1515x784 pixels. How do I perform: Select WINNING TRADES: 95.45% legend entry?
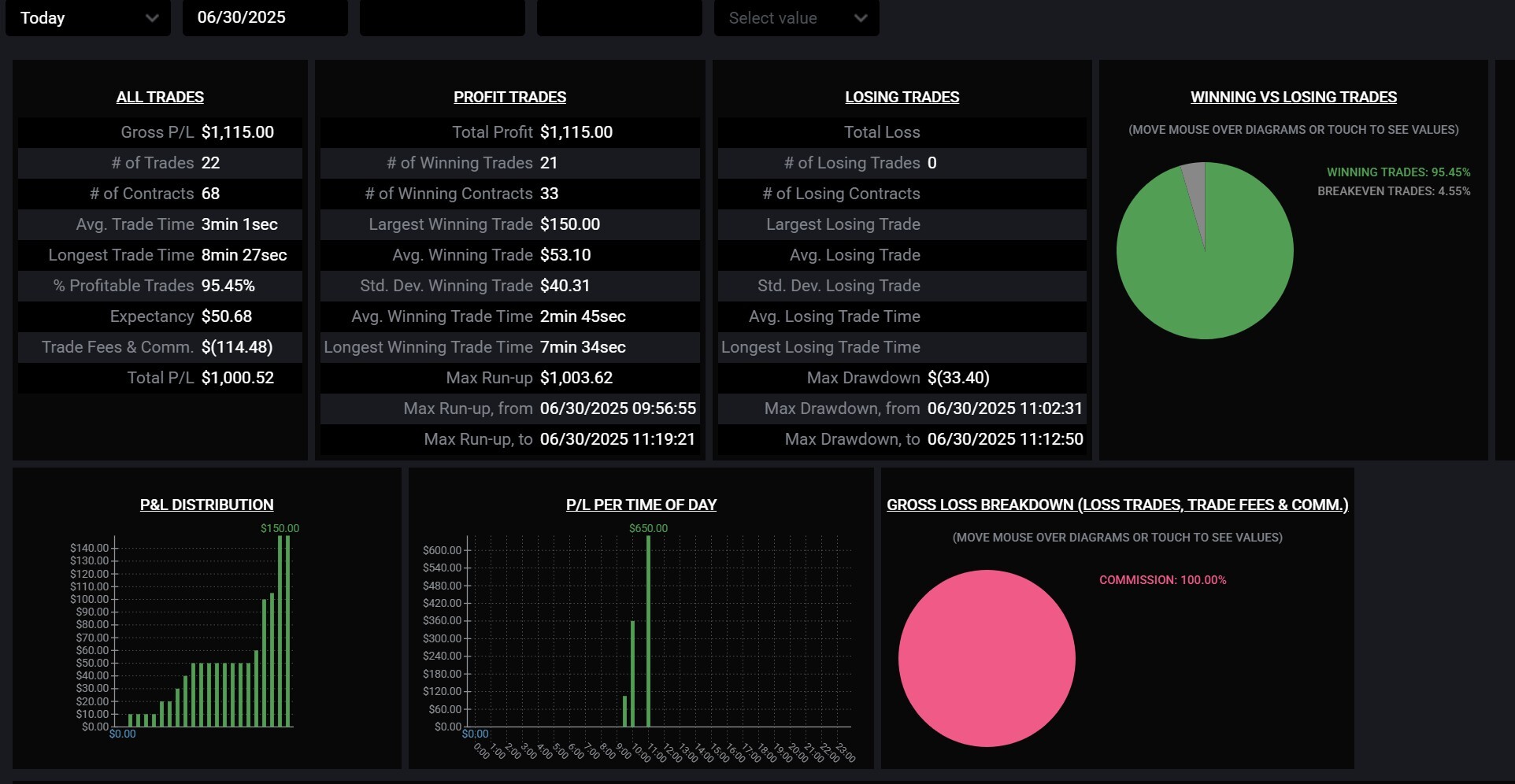tap(1398, 172)
